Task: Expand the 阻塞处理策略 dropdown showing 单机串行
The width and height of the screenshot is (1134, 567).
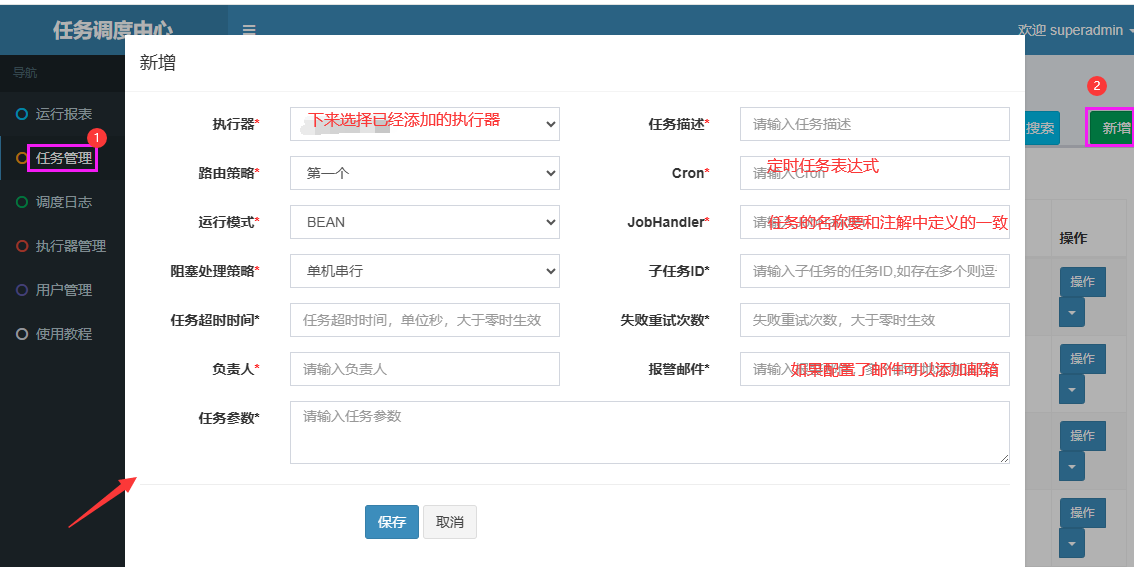Action: click(425, 271)
